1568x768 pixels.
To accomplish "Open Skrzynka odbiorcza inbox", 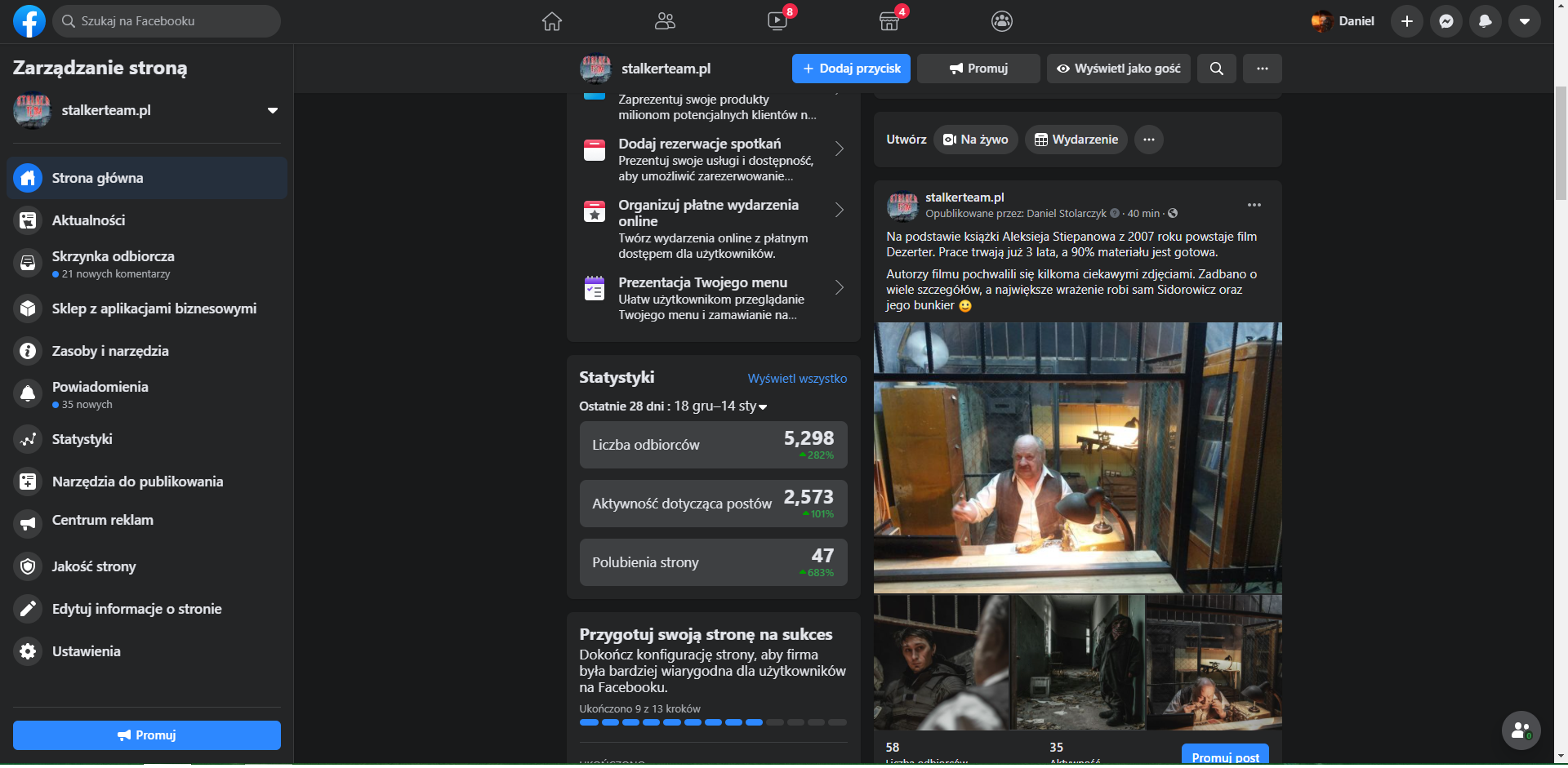I will coord(147,264).
